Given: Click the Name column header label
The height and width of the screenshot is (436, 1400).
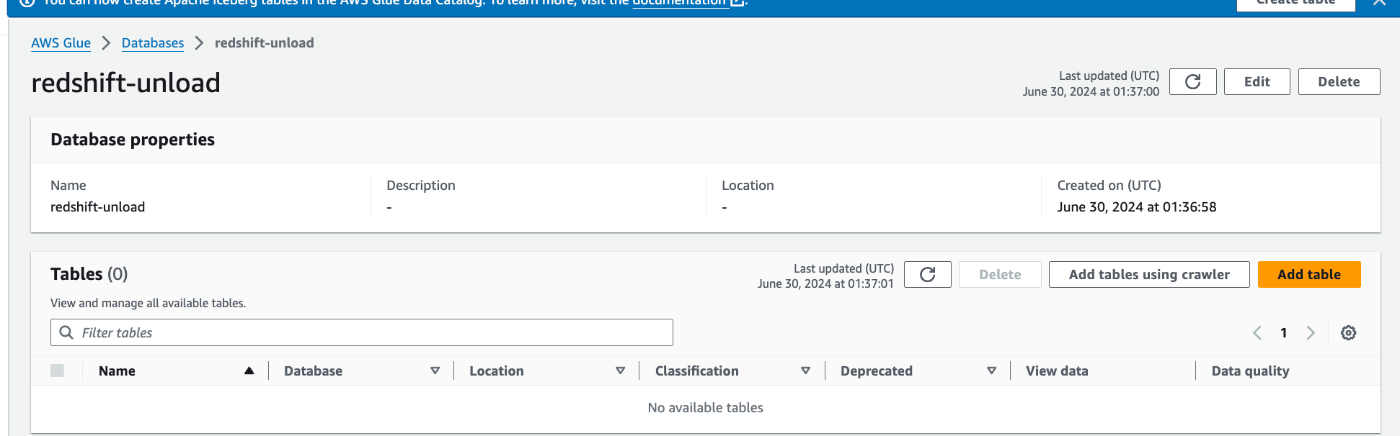Looking at the screenshot, I should click(x=117, y=371).
